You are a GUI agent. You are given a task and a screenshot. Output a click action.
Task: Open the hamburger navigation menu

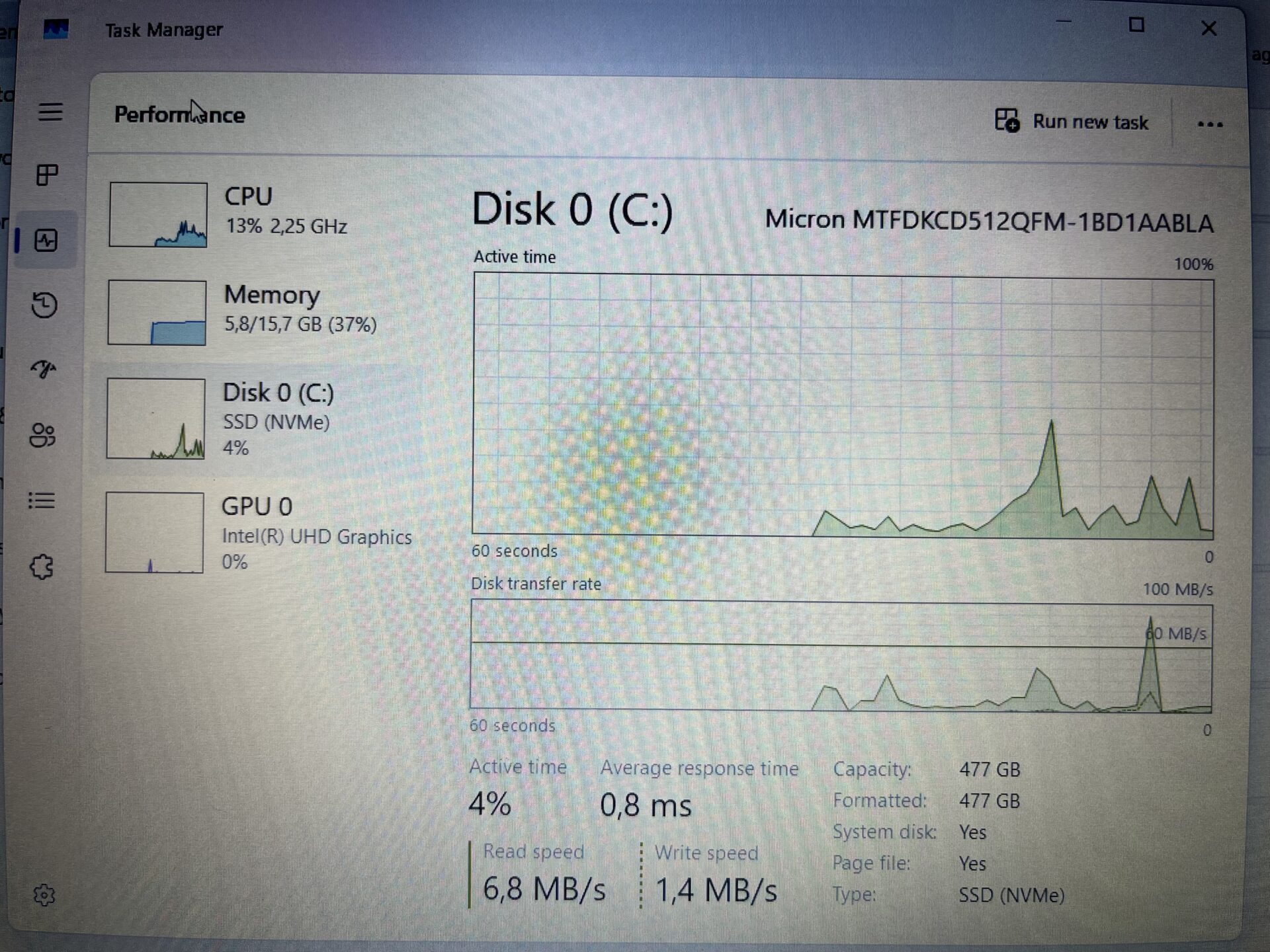pos(50,112)
